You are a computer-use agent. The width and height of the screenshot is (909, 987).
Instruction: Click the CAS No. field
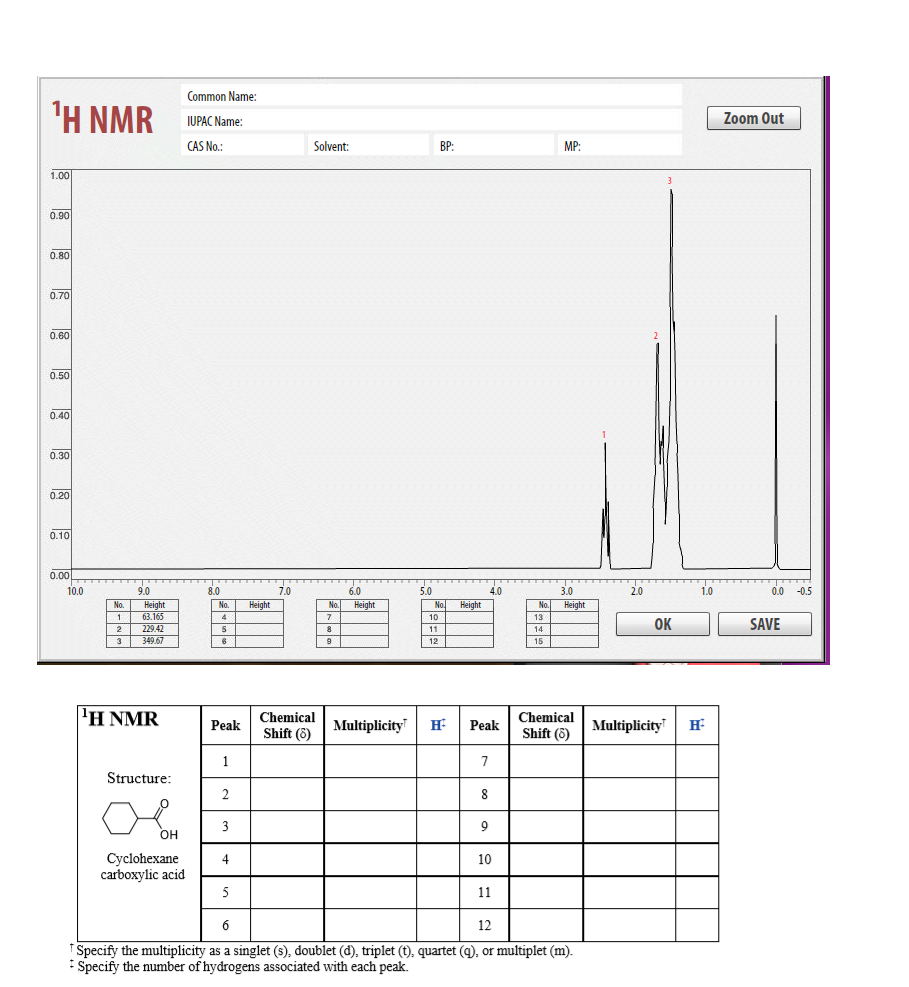(x=242, y=145)
